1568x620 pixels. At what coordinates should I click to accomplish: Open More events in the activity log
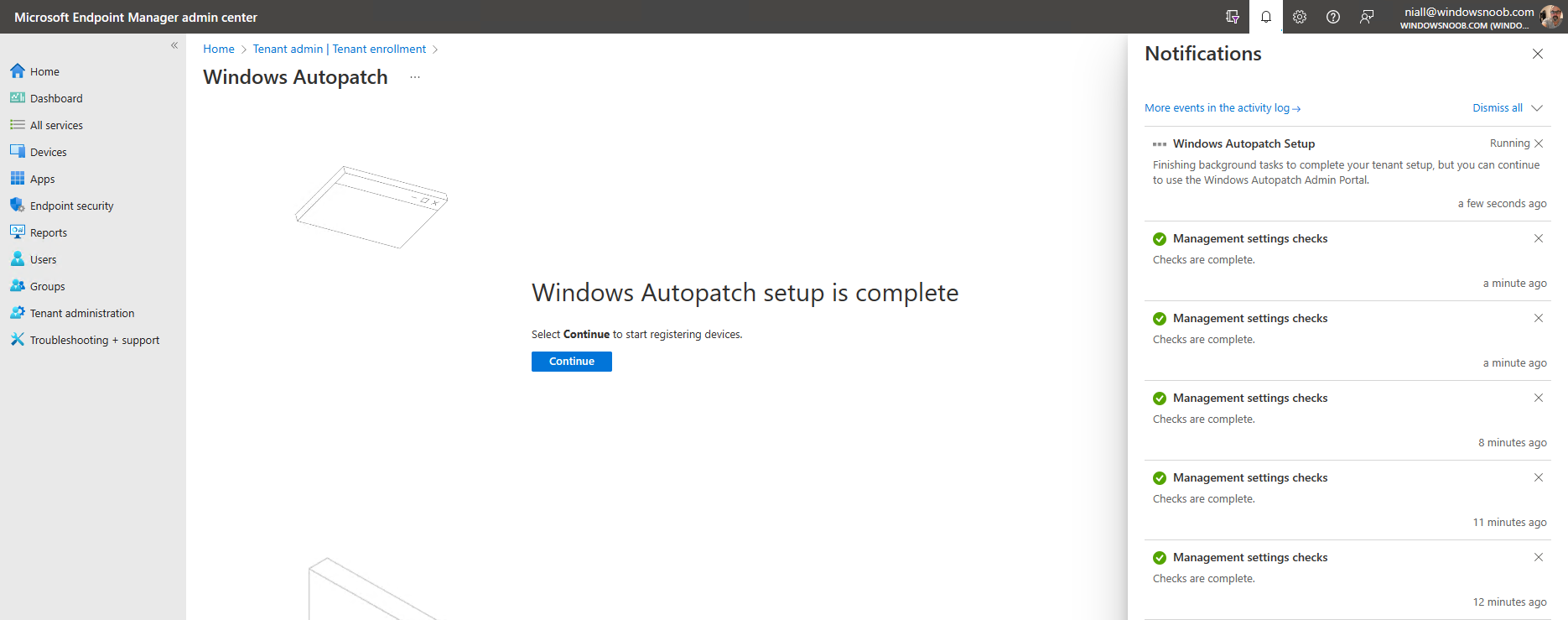1223,108
